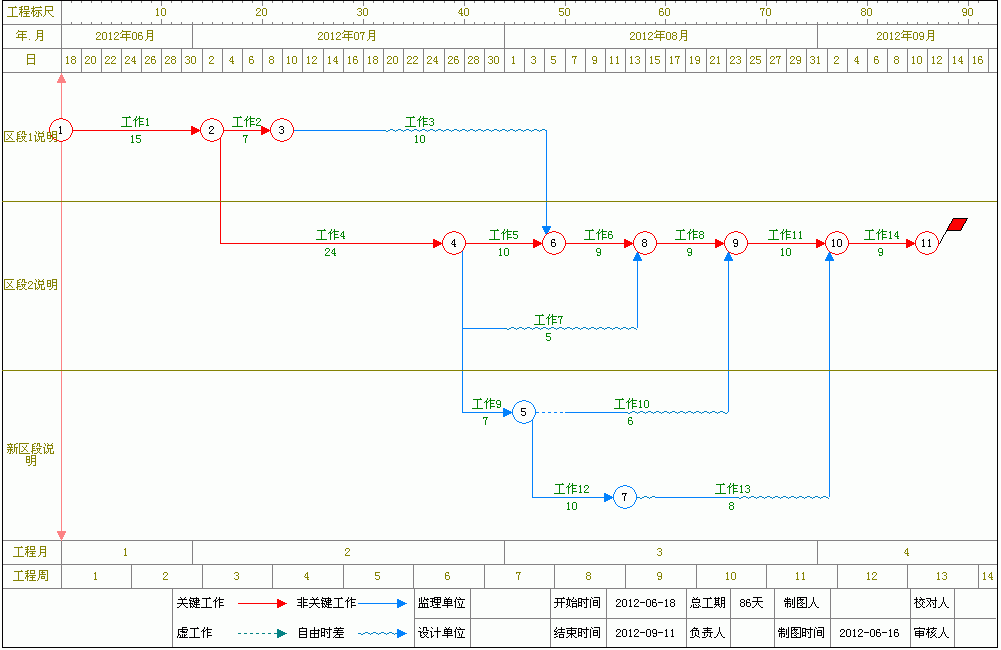This screenshot has height=650, width=1001.
Task: Click the 2012年07月 month header
Action: click(348, 36)
